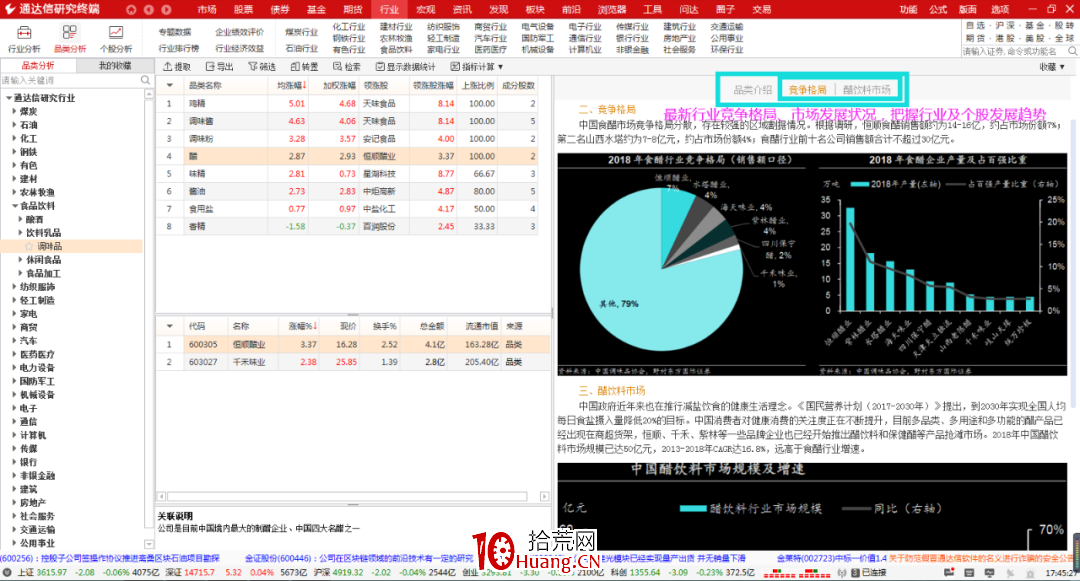Open 企业绩效评价 link
The image size is (1080, 581).
pos(239,32)
